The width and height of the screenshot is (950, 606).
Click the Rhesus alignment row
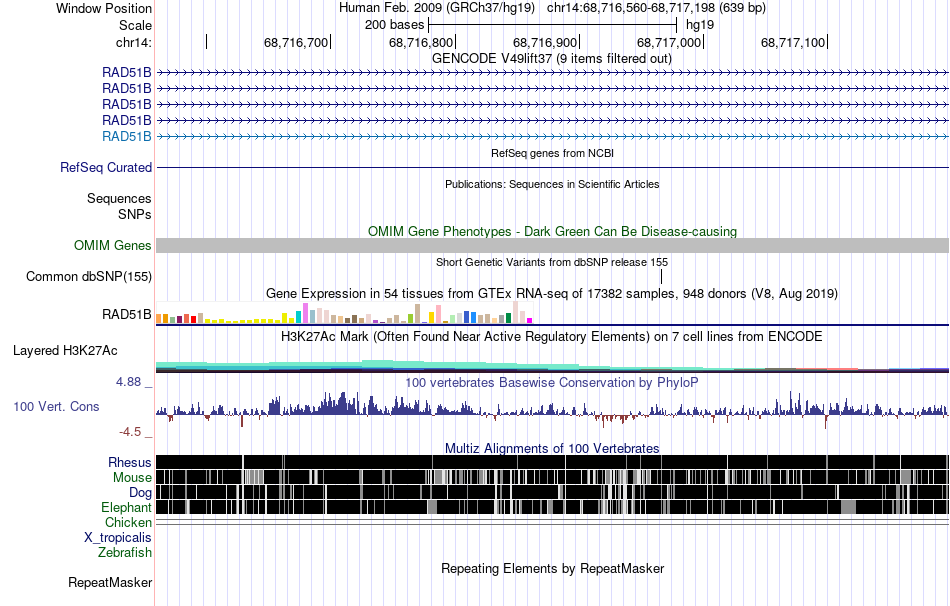(552, 462)
